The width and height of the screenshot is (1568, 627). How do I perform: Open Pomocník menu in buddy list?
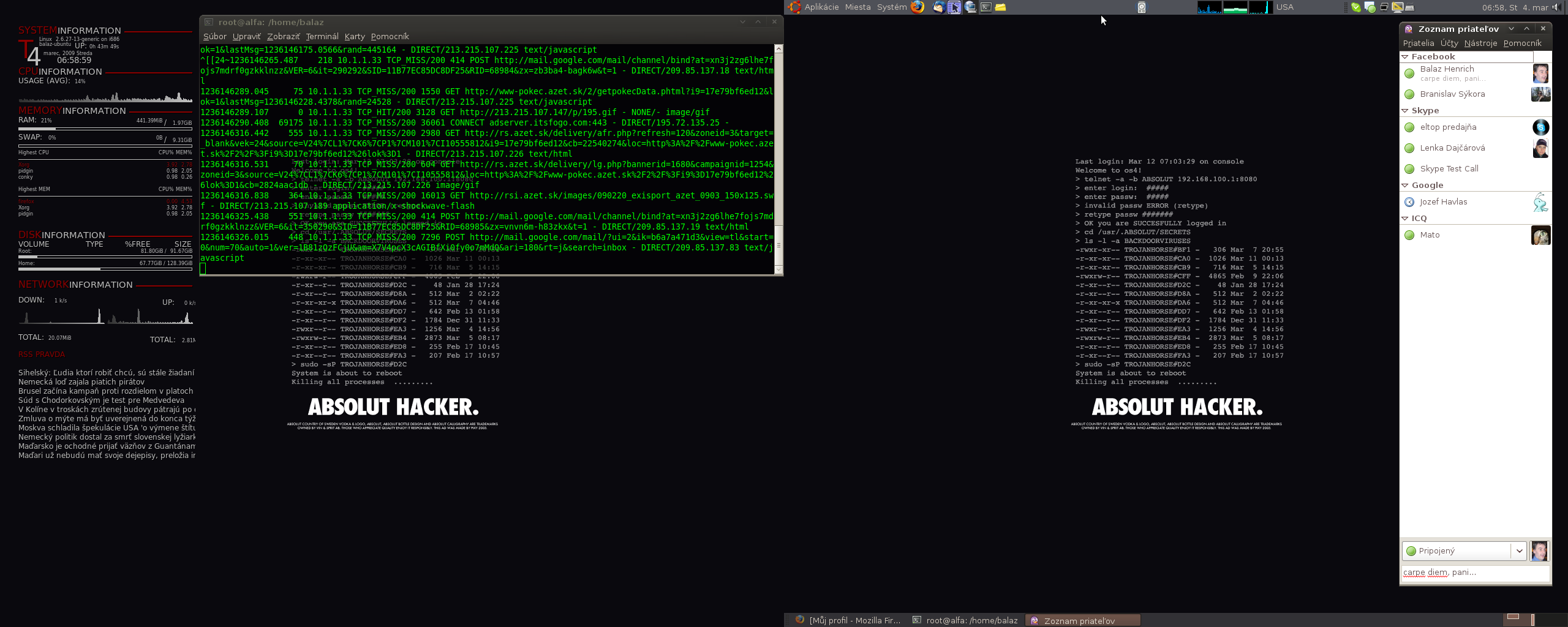click(x=1522, y=43)
